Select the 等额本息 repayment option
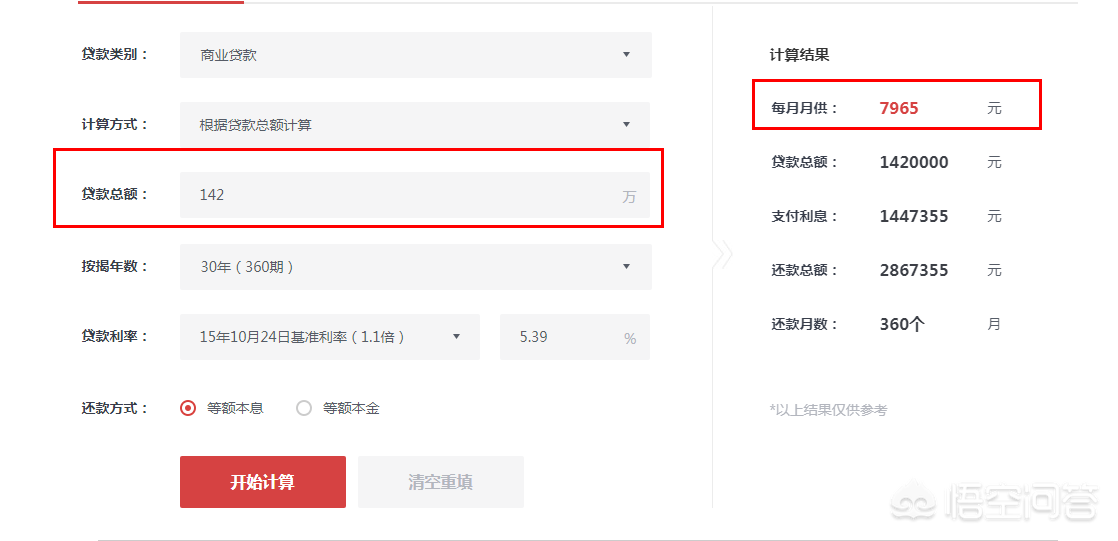Image resolution: width=1118 pixels, height=541 pixels. coord(188,408)
